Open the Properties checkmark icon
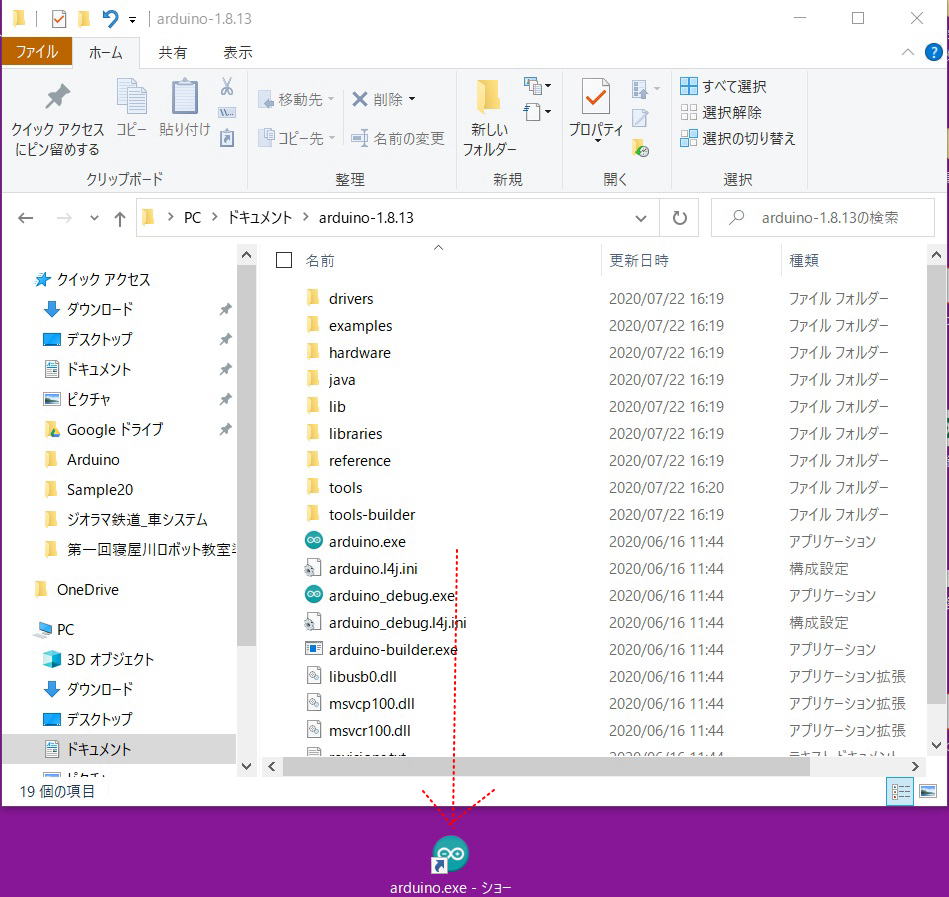The height and width of the screenshot is (897, 949). [596, 96]
